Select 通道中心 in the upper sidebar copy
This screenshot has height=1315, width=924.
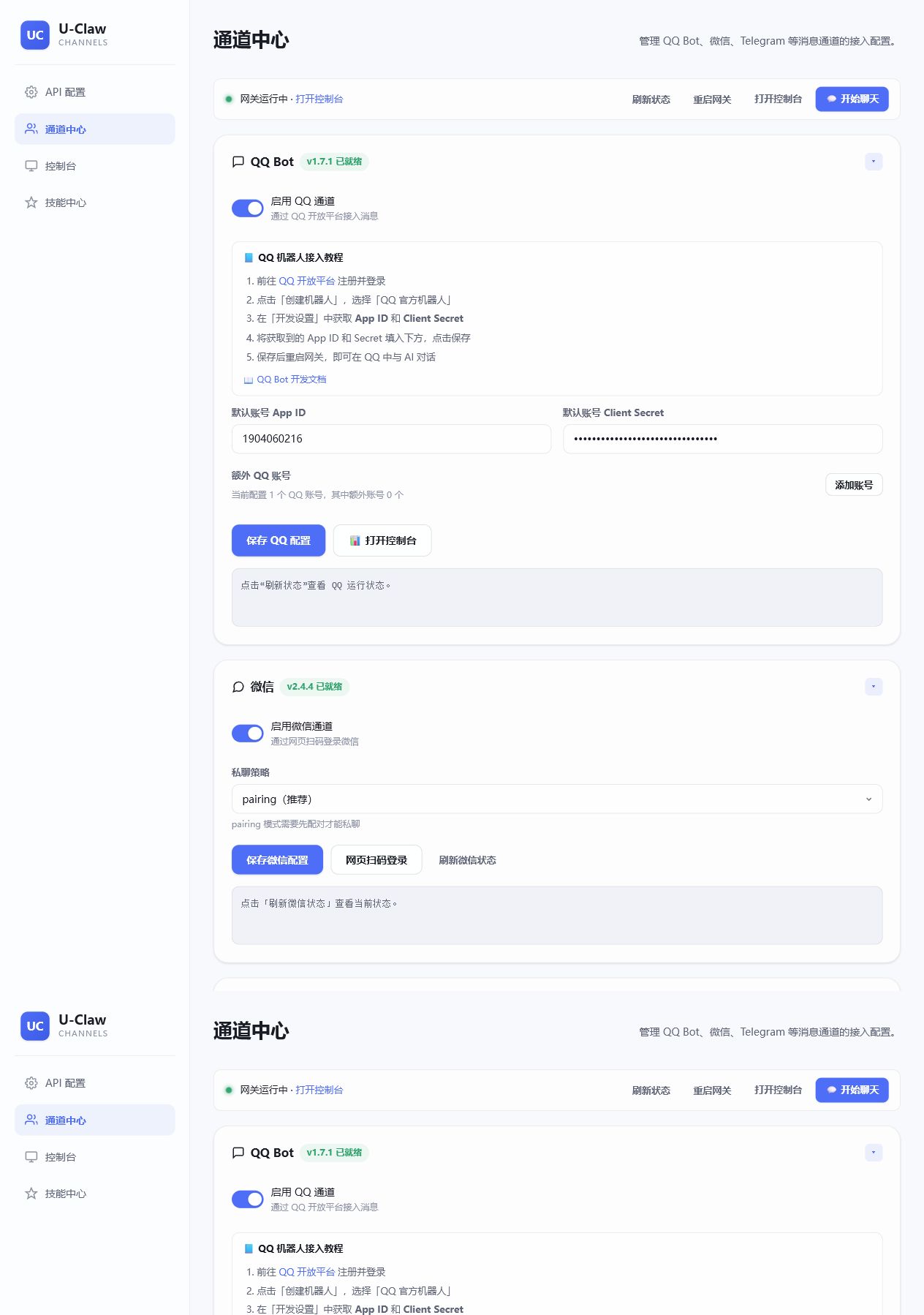point(95,129)
